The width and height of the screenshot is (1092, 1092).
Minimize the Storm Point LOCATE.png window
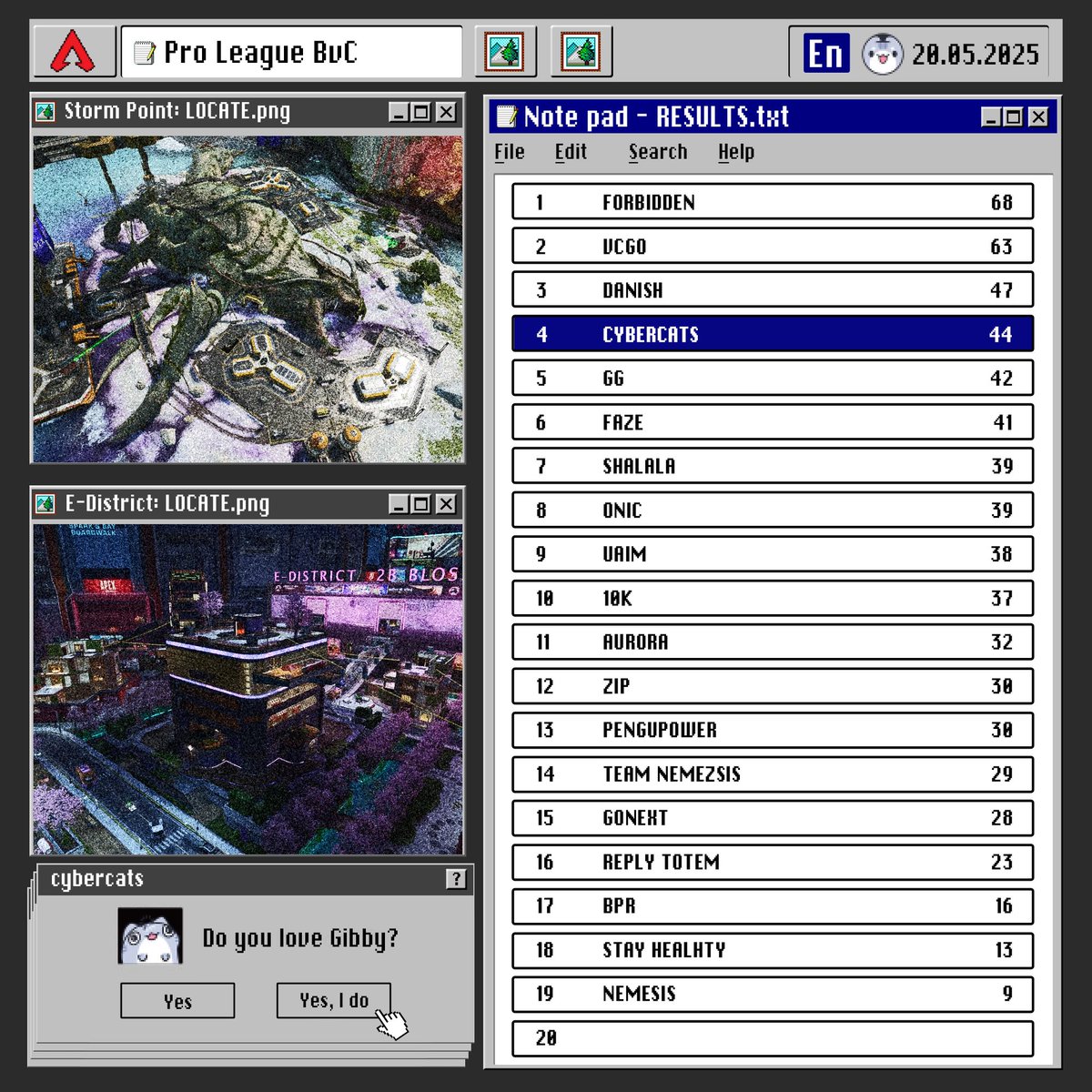(x=399, y=112)
